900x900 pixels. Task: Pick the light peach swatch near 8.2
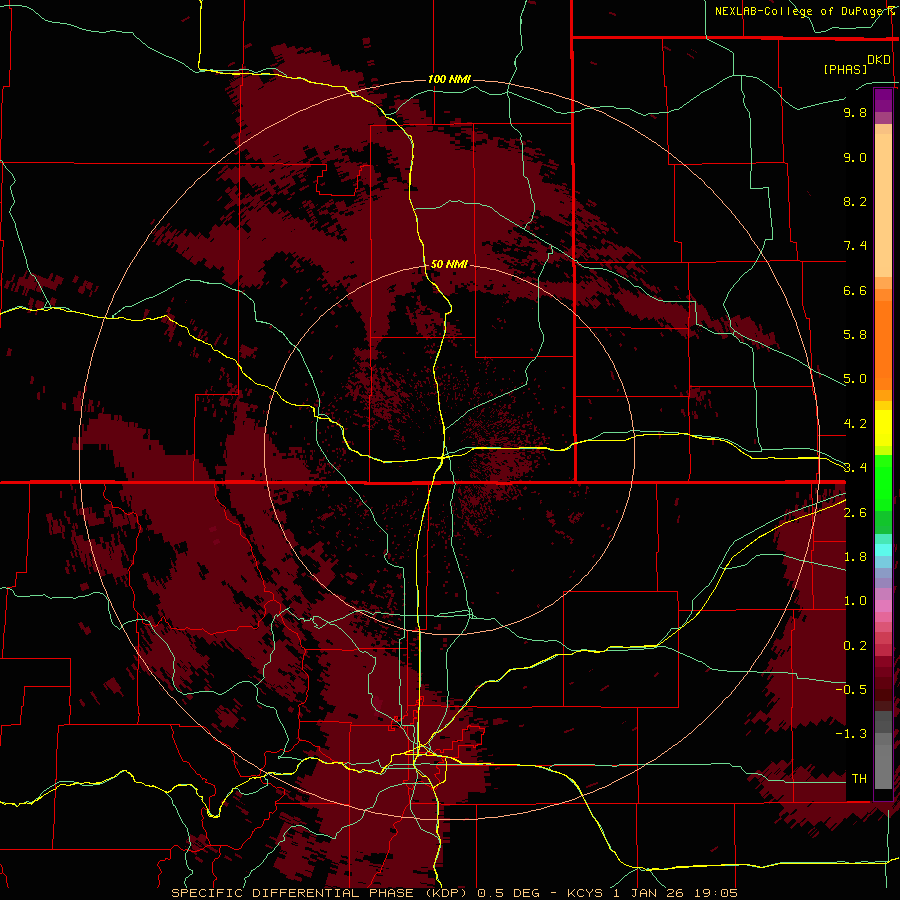883,204
